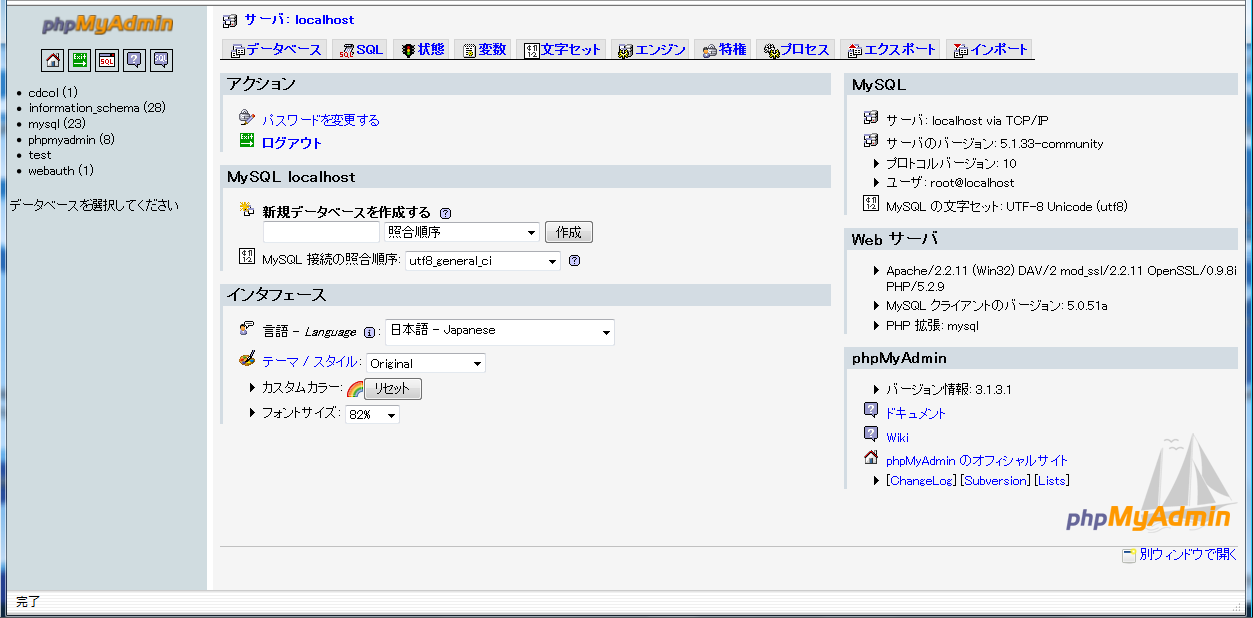The image size is (1253, 618).
Task: Open the 日本語 - Japanese language dropdown
Action: [x=500, y=332]
